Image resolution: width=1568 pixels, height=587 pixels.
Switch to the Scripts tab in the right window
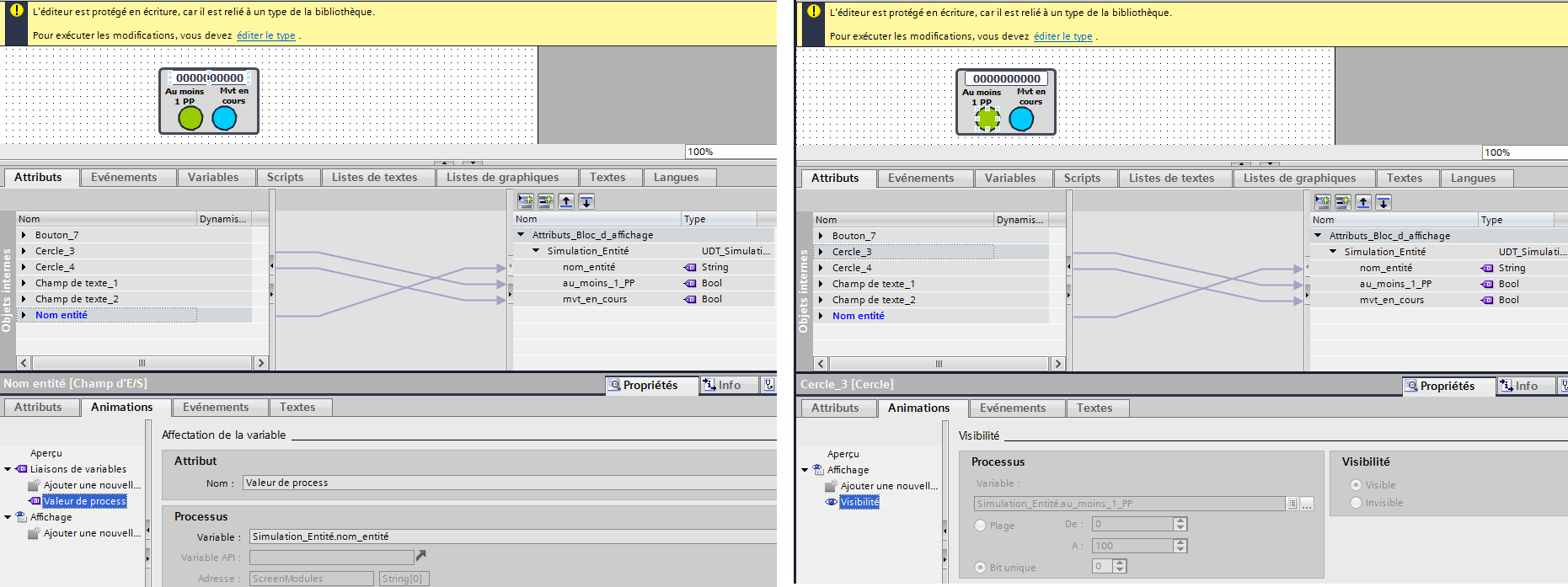(1082, 179)
